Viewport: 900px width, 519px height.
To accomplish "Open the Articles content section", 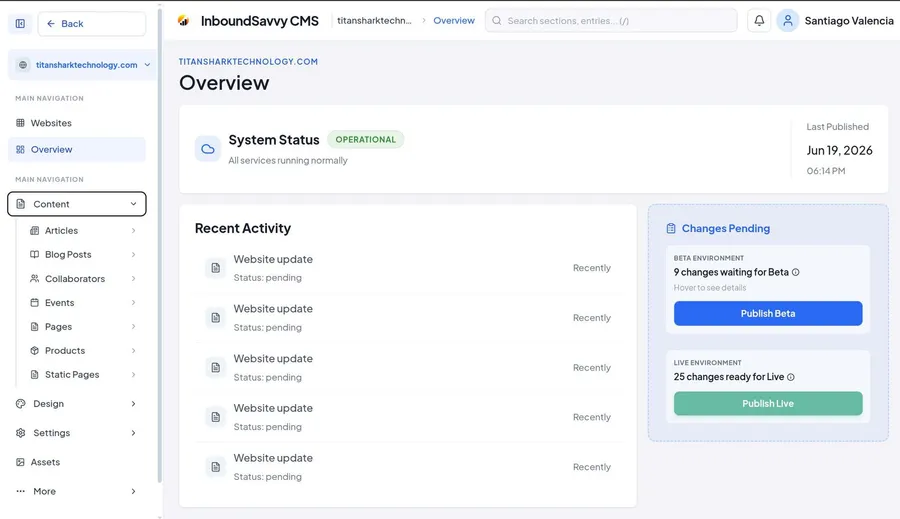I will (x=83, y=230).
